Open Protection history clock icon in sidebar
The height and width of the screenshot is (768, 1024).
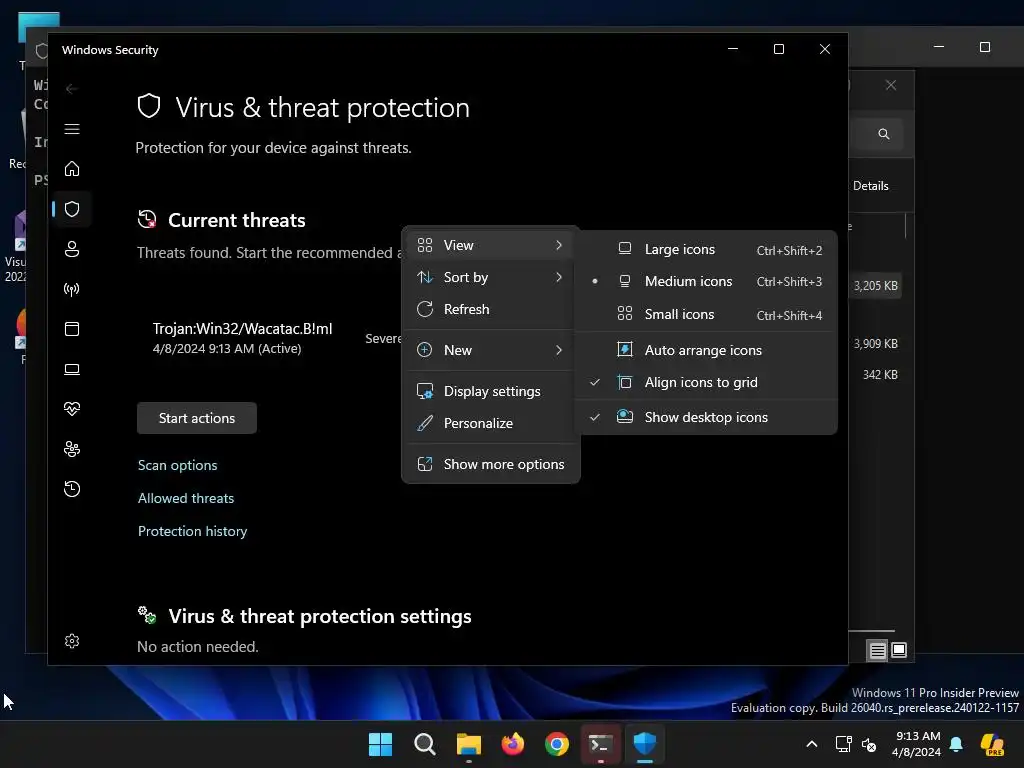point(72,489)
